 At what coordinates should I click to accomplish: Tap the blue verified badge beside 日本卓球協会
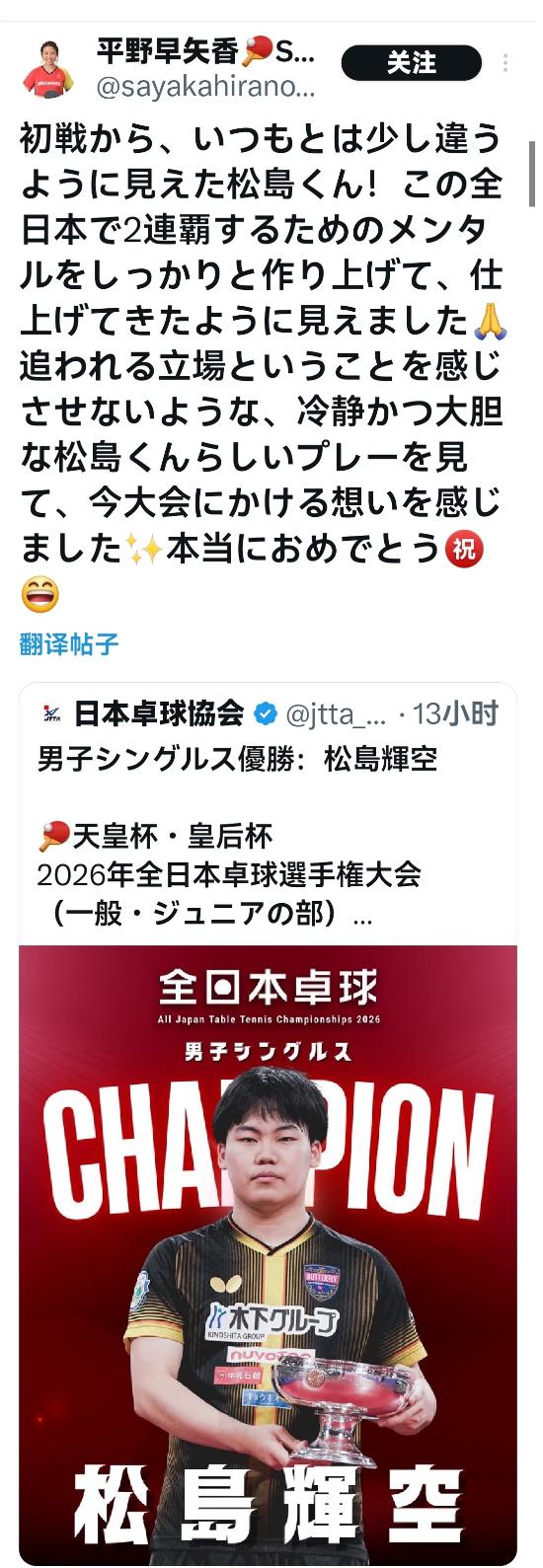[x=265, y=713]
